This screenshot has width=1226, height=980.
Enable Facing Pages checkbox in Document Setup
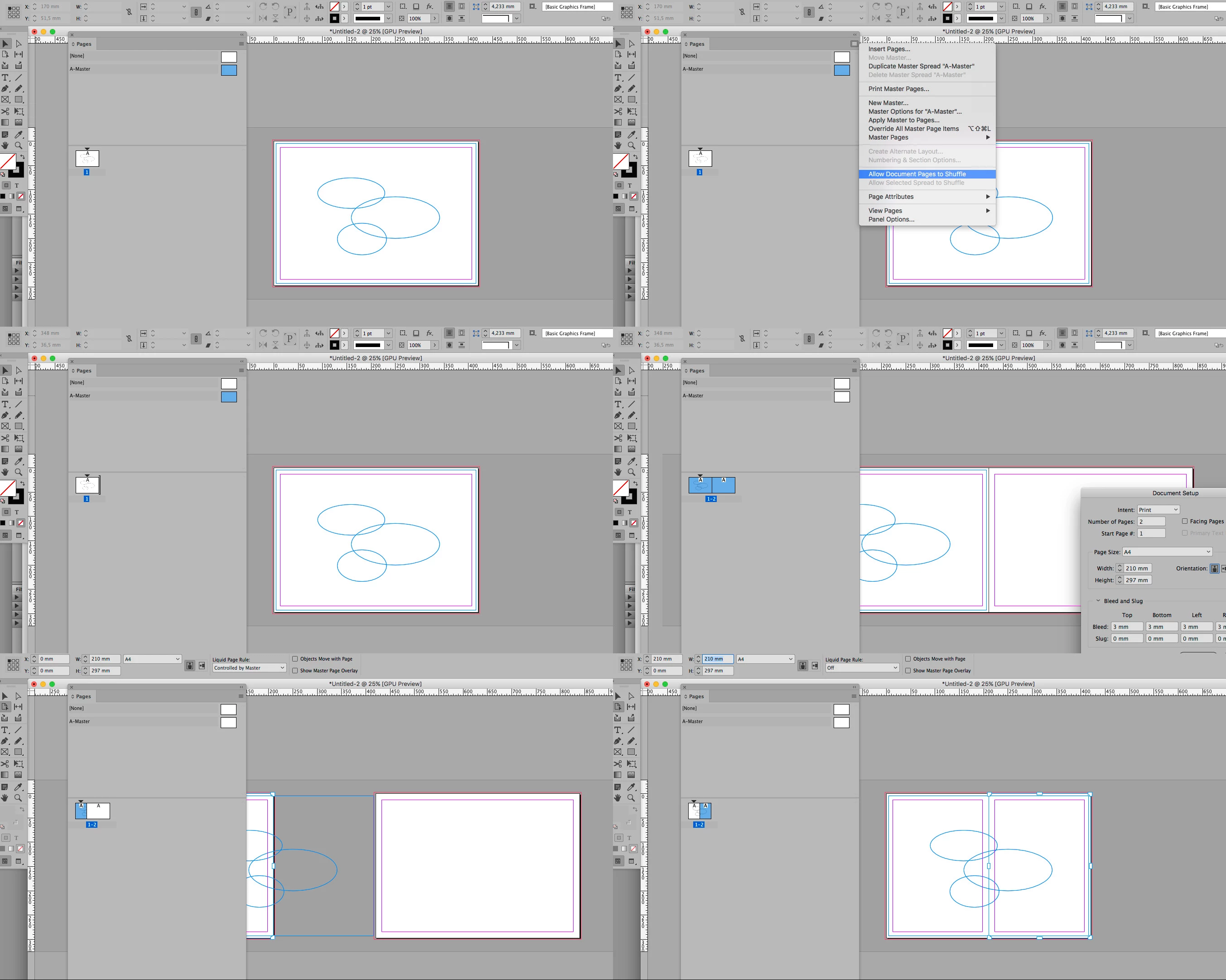pos(1184,521)
